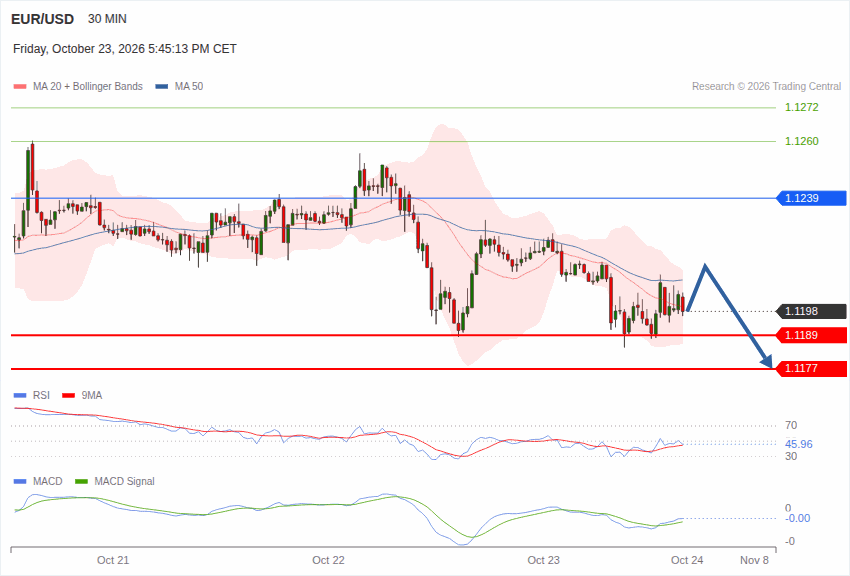
Task: Click the red 1.1189 support price tag
Action: pos(812,335)
